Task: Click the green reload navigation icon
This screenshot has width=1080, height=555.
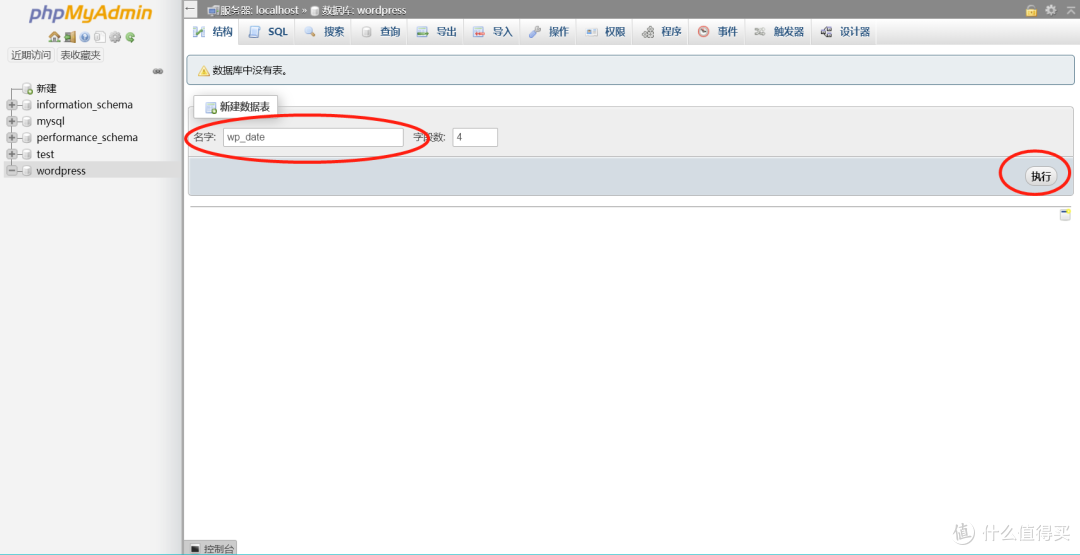Action: click(130, 37)
